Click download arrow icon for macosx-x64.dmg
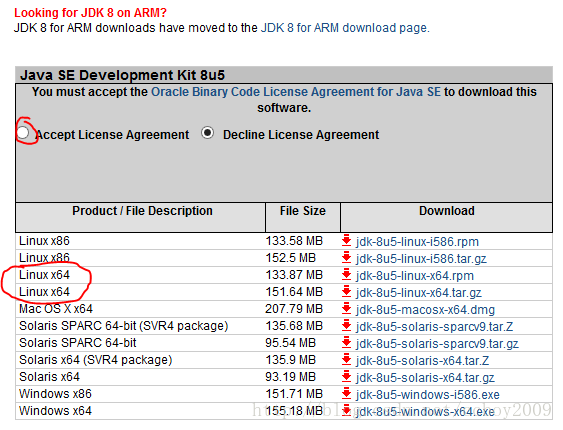 (346, 309)
